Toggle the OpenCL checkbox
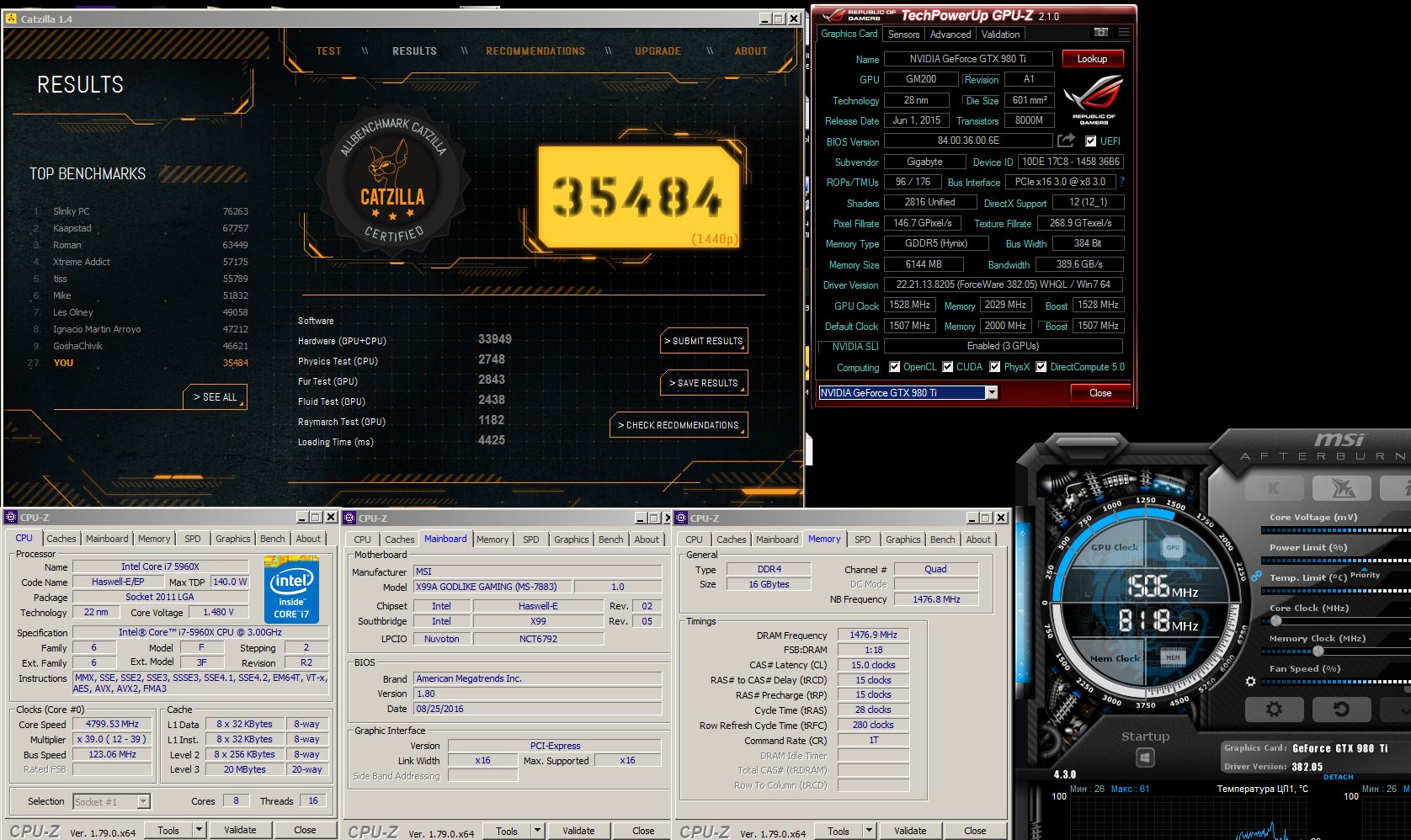Viewport: 1411px width, 840px height. (x=895, y=367)
